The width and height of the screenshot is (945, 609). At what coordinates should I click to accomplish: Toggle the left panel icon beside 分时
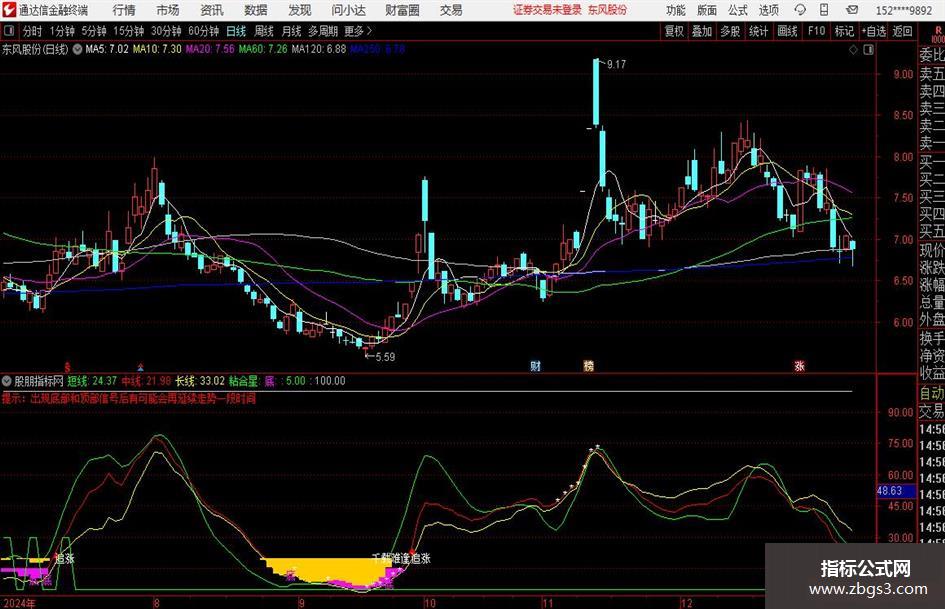(x=9, y=31)
